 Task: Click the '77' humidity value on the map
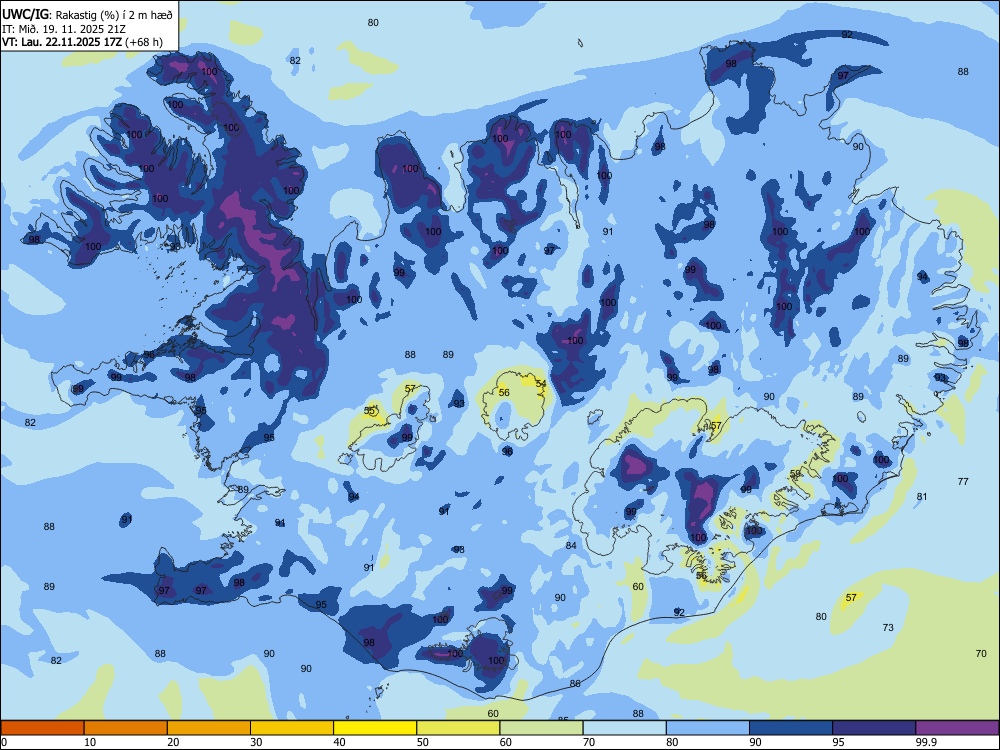[x=963, y=482]
